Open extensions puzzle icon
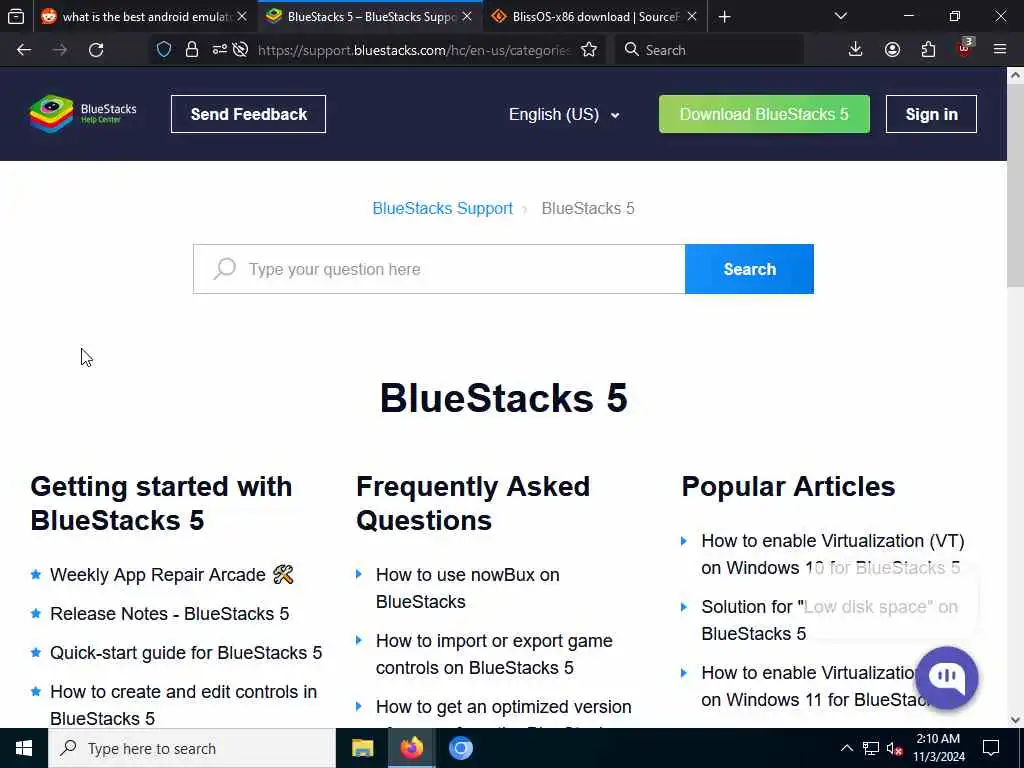Image resolution: width=1024 pixels, height=768 pixels. (x=928, y=50)
